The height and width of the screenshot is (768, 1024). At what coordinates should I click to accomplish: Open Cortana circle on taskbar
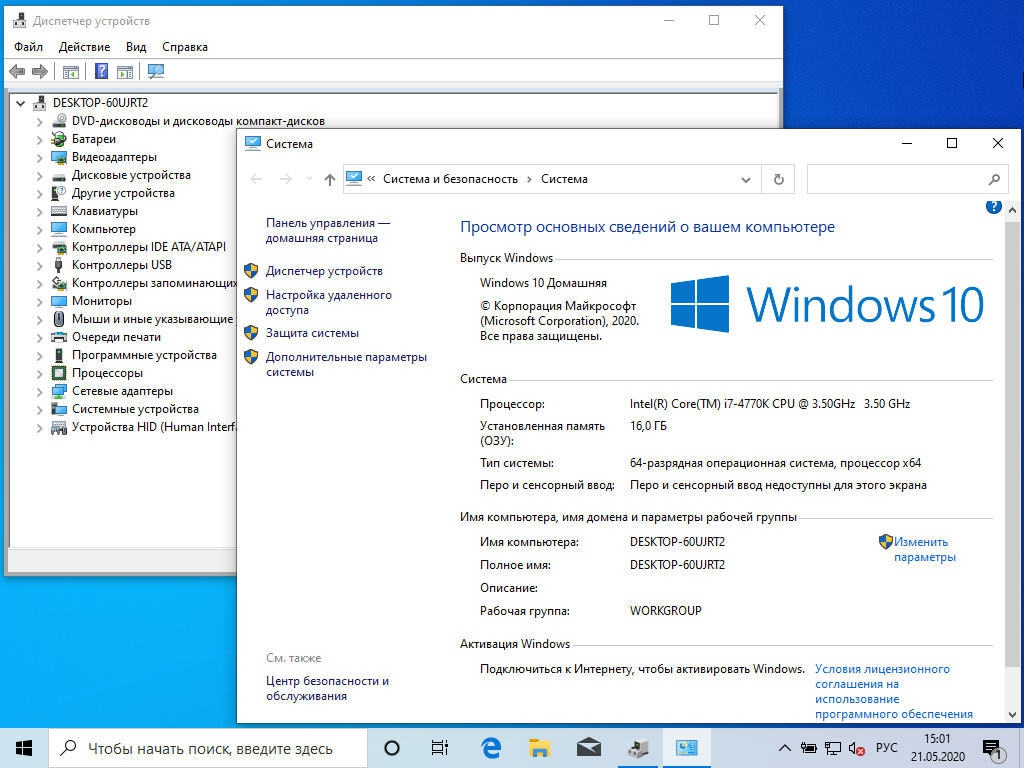[x=391, y=748]
